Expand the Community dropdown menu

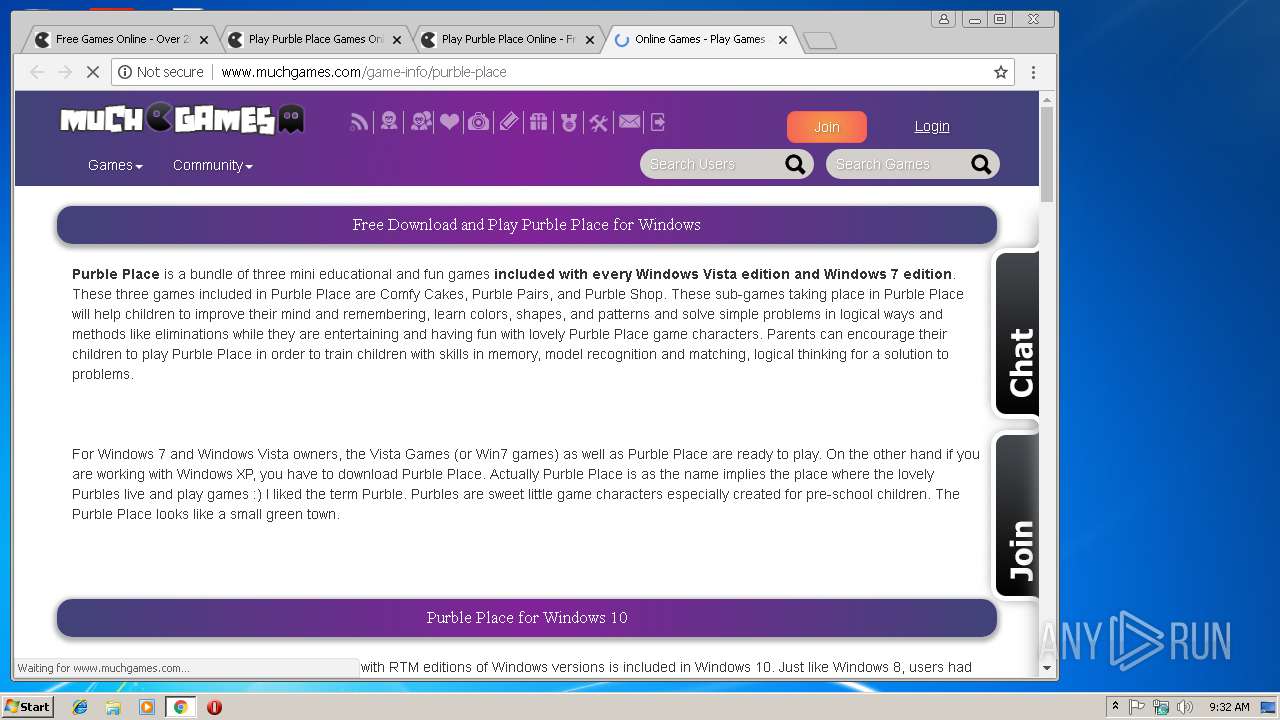click(x=212, y=165)
